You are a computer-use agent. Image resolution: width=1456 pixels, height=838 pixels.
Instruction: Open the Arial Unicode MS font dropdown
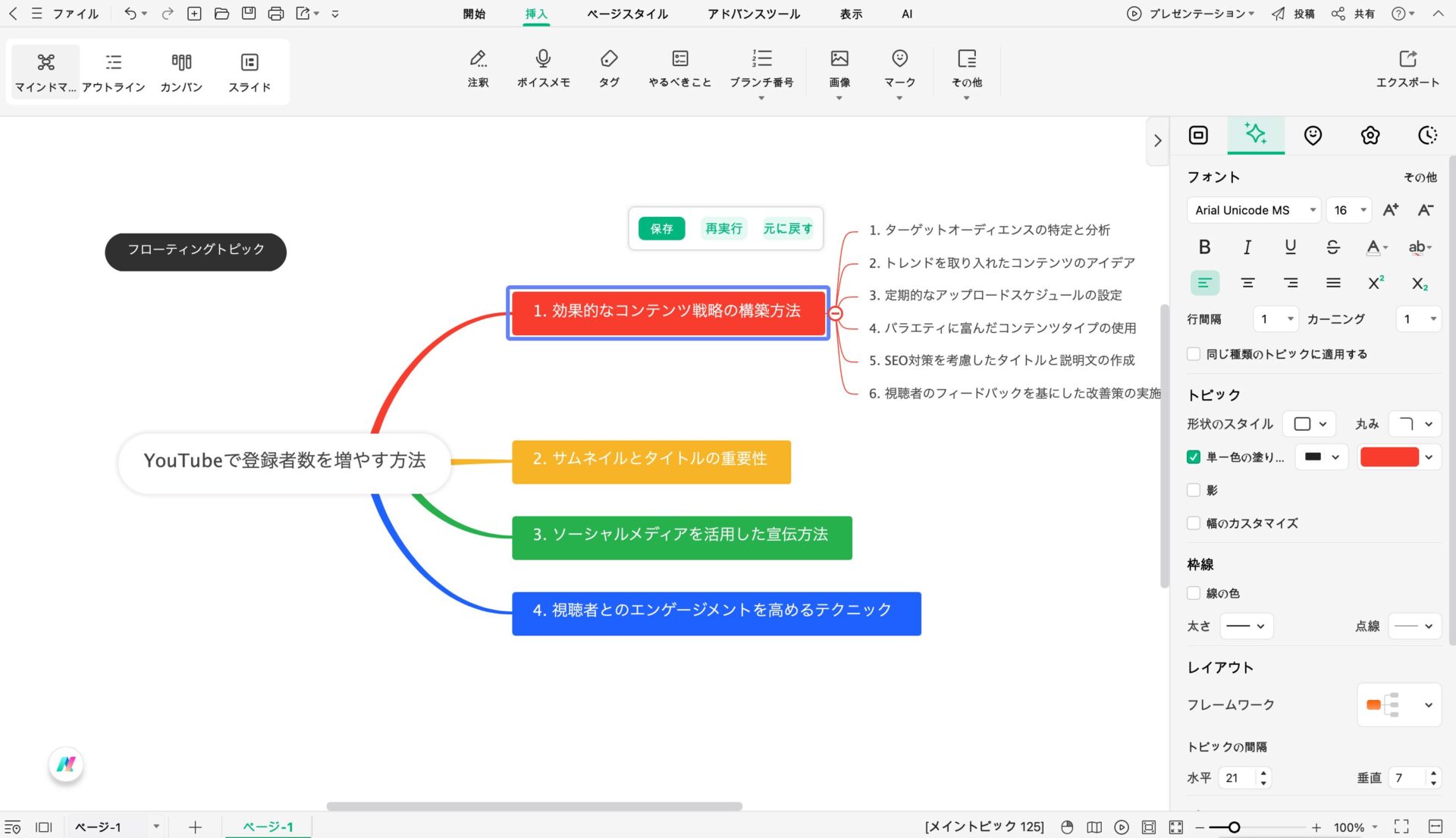(1254, 210)
